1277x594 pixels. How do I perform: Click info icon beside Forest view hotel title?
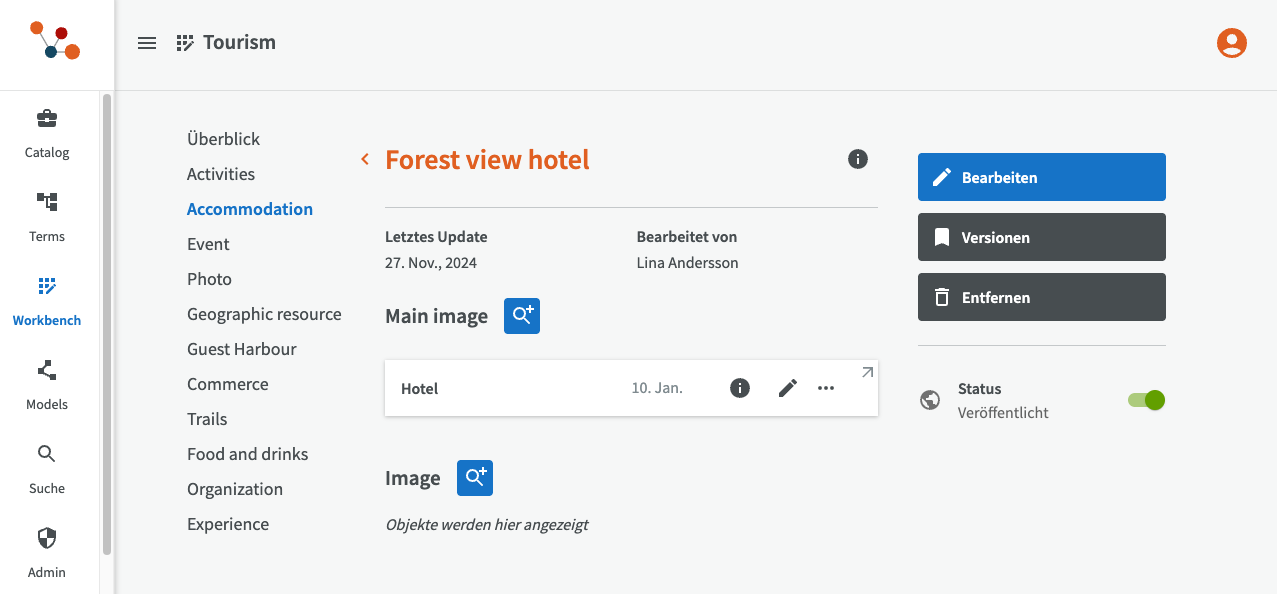pyautogui.click(x=858, y=159)
